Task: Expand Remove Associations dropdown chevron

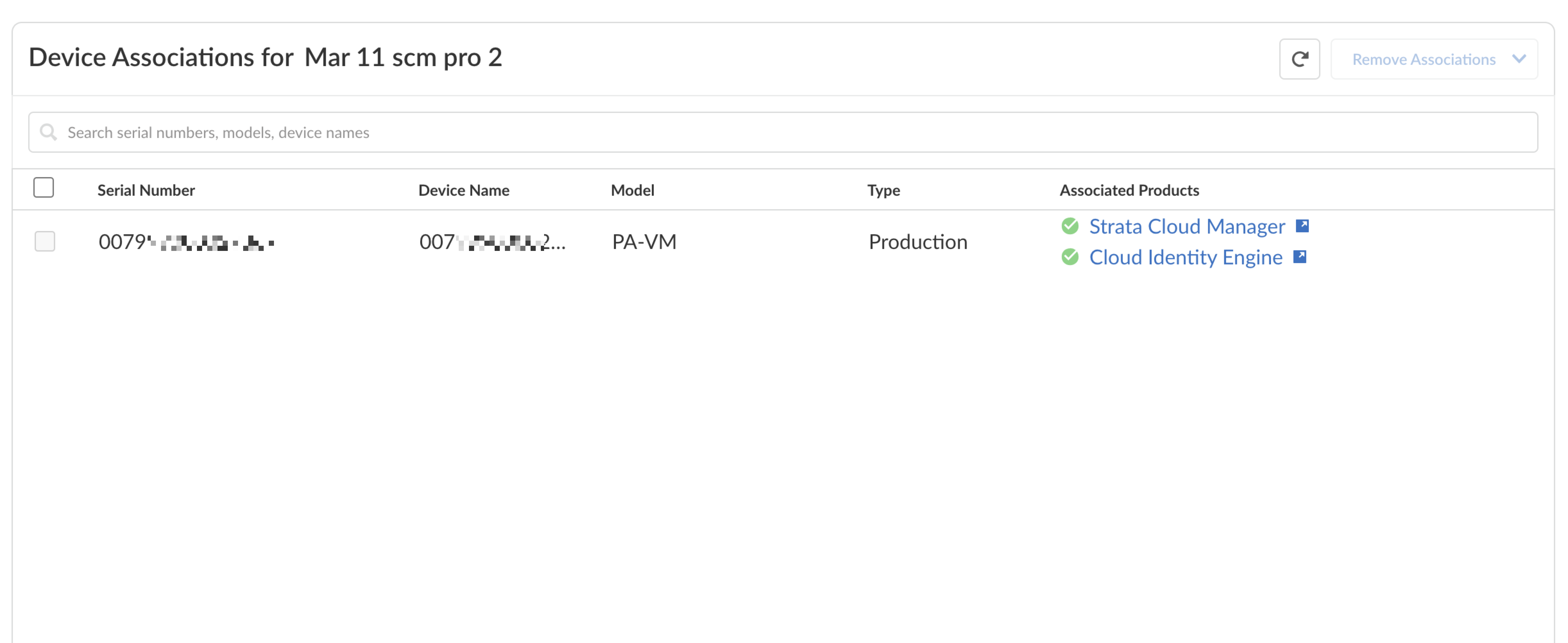Action: [1519, 59]
